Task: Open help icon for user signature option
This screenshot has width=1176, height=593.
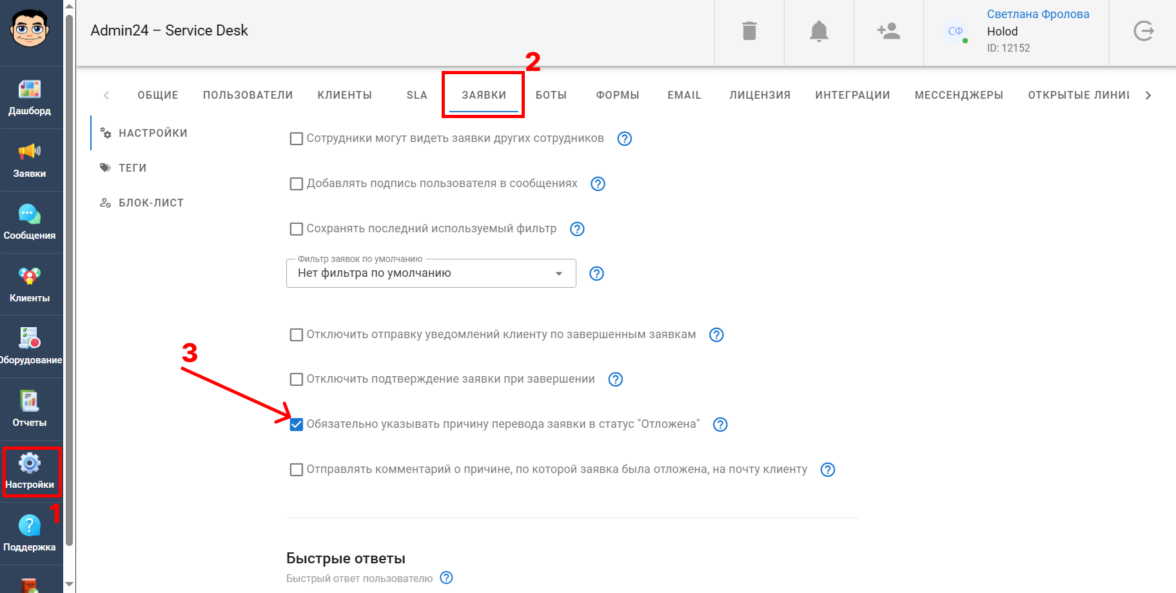Action: click(x=598, y=184)
